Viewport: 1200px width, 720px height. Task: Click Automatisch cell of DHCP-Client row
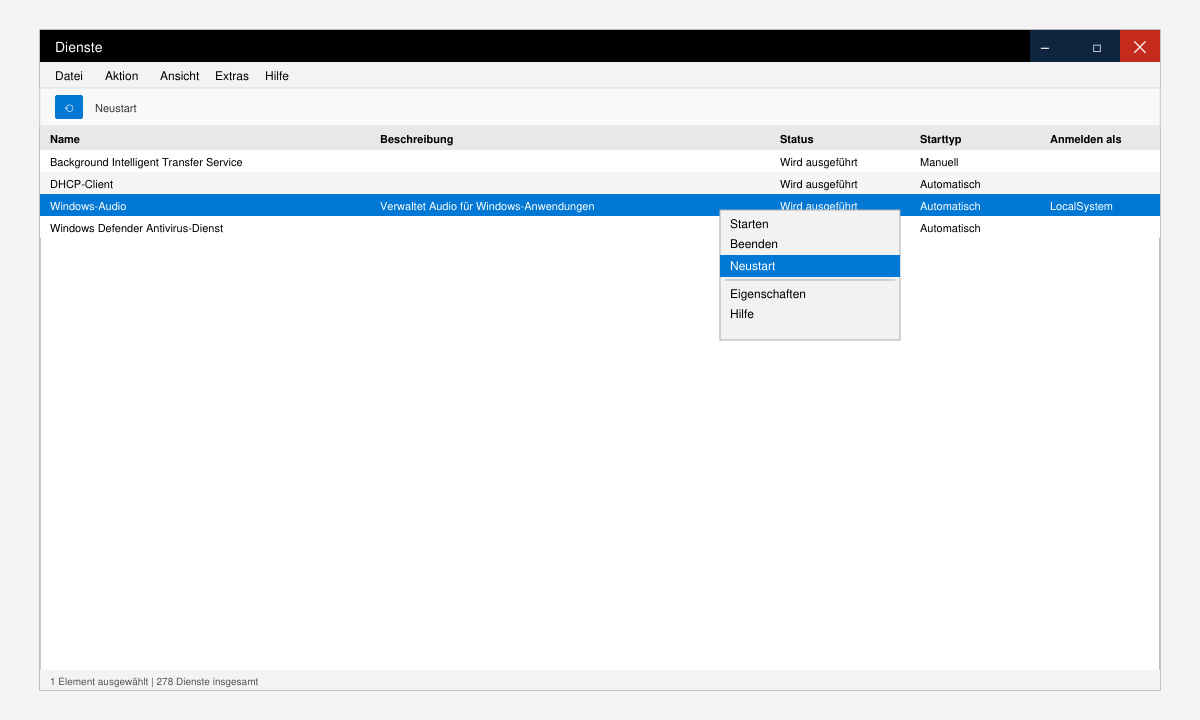pos(950,184)
